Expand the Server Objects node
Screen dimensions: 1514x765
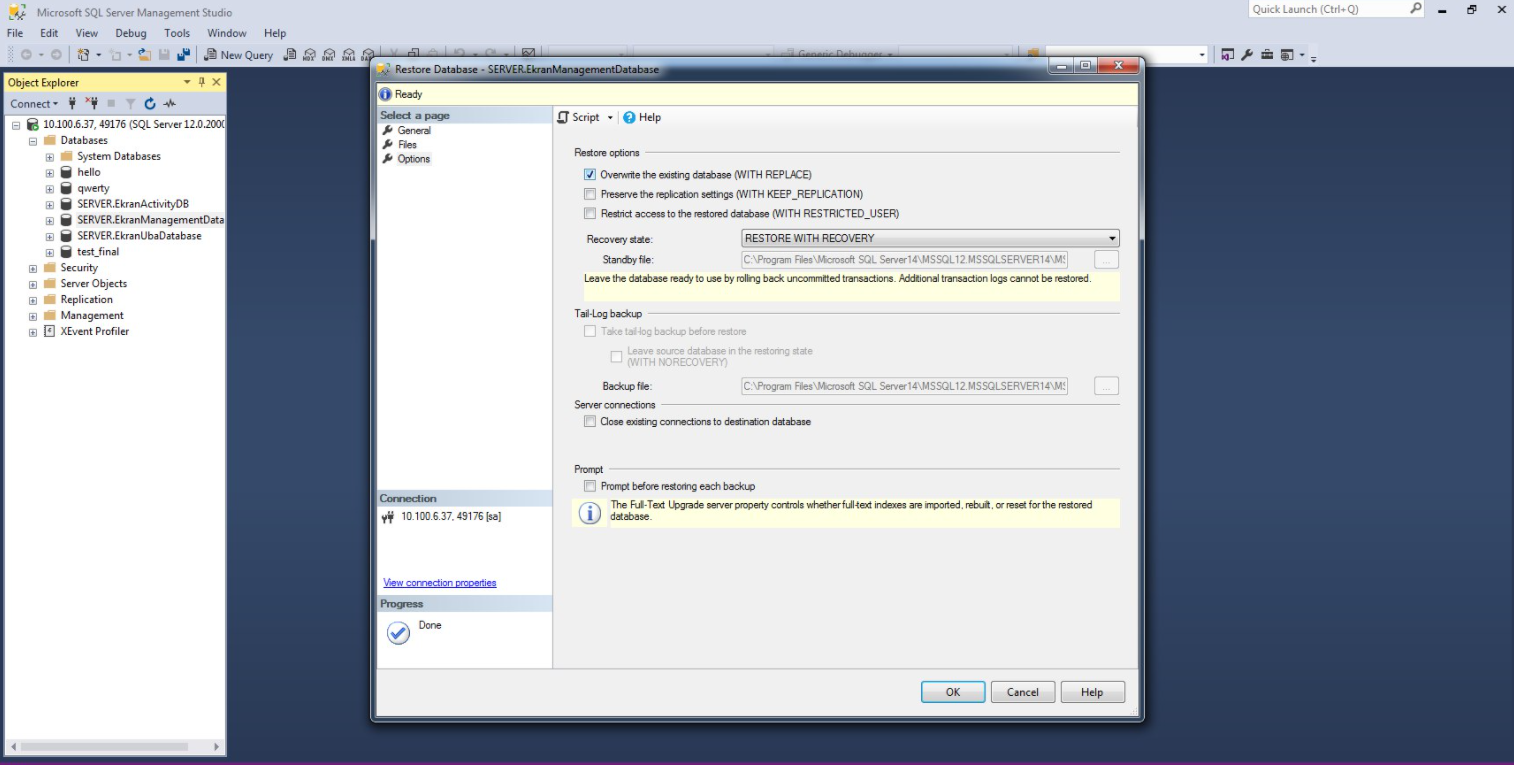coord(33,284)
